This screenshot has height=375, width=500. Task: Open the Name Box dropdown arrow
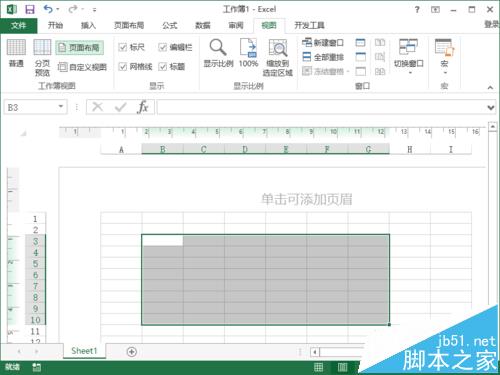61,106
